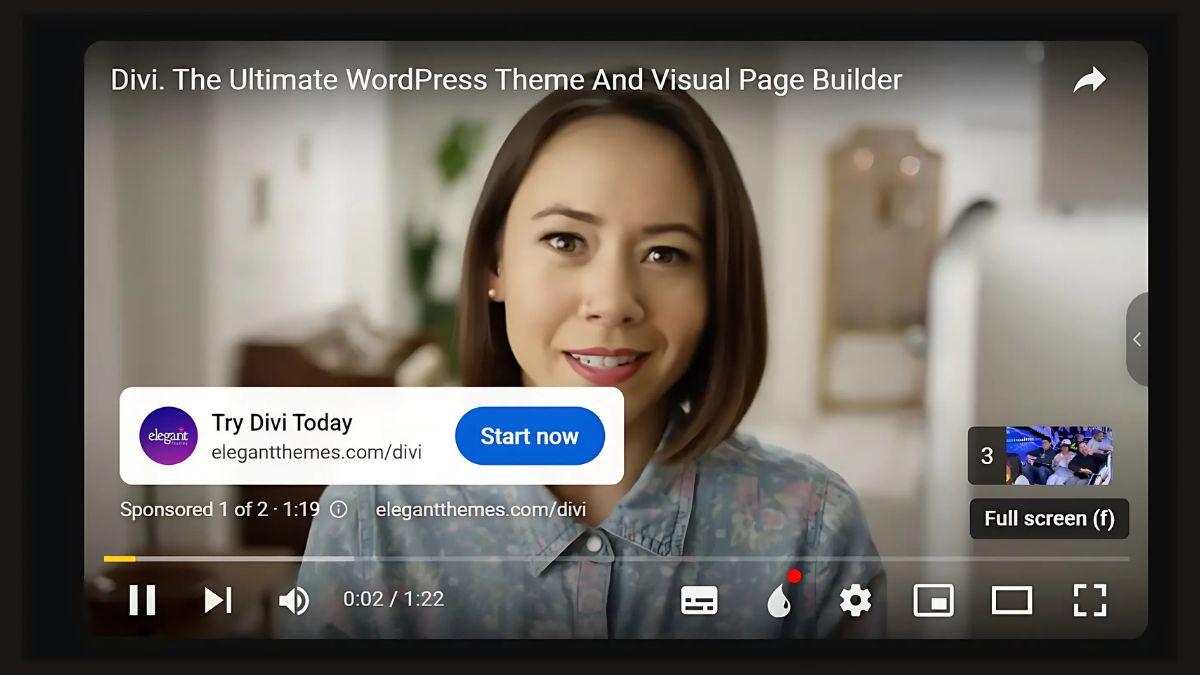Click elegantthemes.com/divi in ad card
This screenshot has height=675, width=1200.
click(317, 452)
